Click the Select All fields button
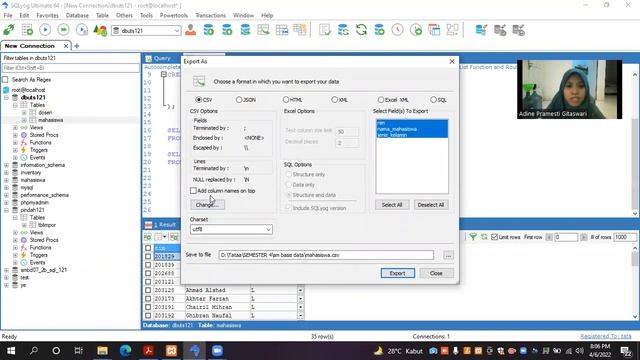640x360 pixels. tap(392, 204)
